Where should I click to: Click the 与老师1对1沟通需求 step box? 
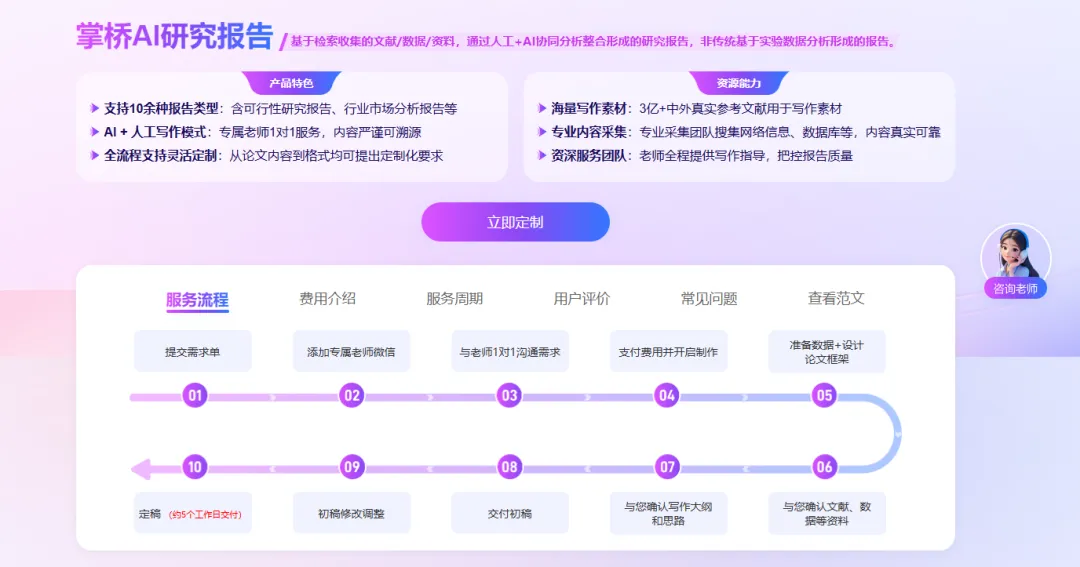click(x=510, y=351)
